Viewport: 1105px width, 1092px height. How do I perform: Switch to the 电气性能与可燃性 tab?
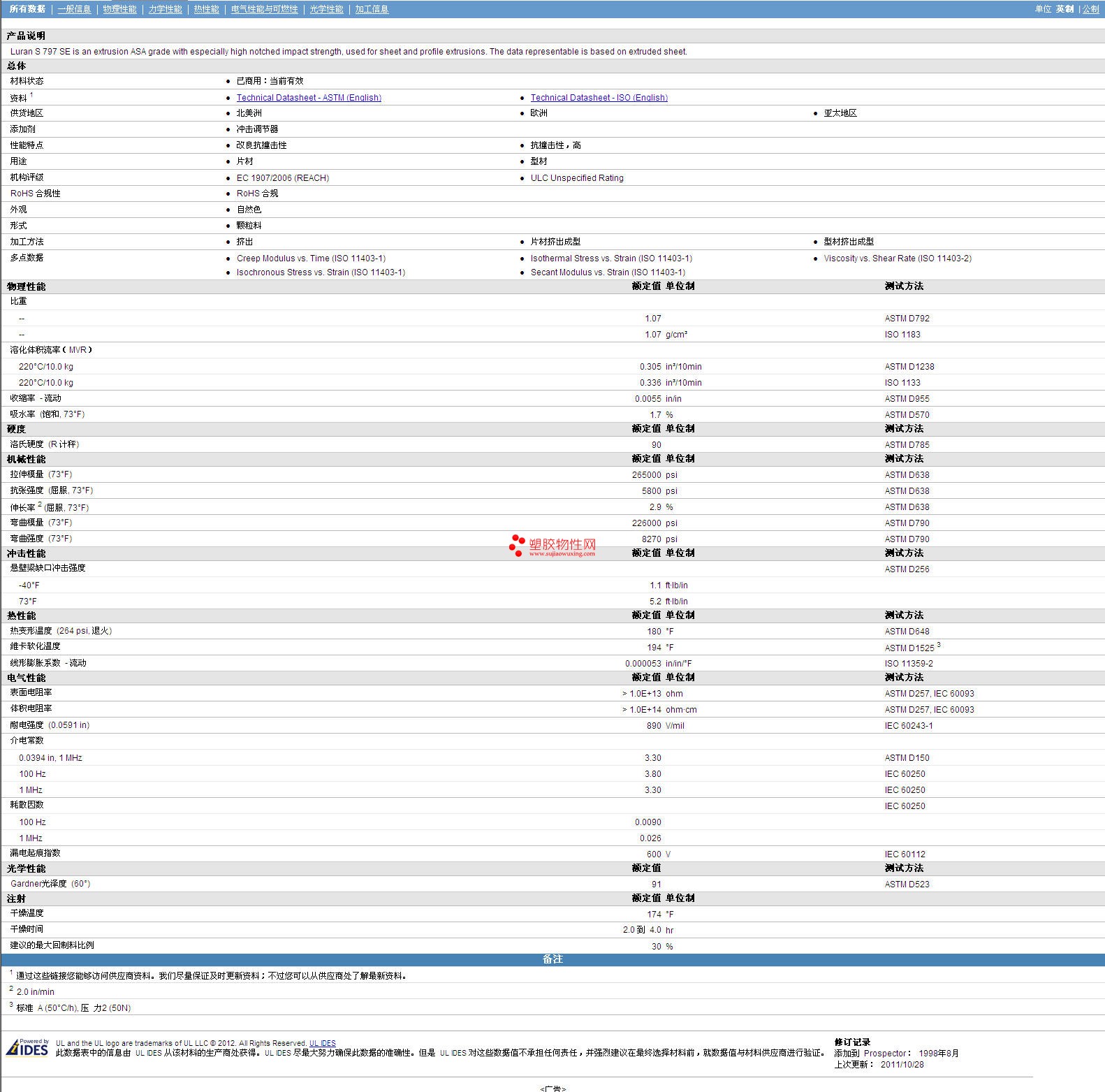pos(264,9)
